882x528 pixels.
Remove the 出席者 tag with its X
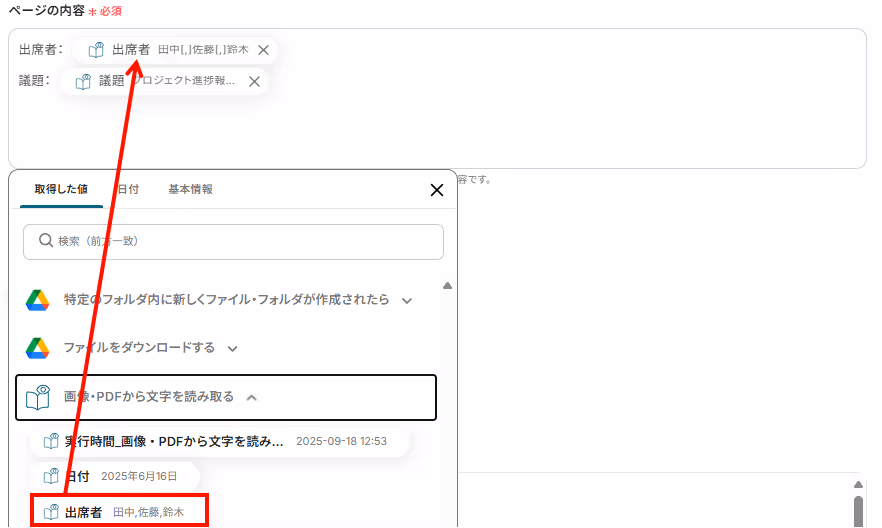(x=263, y=50)
